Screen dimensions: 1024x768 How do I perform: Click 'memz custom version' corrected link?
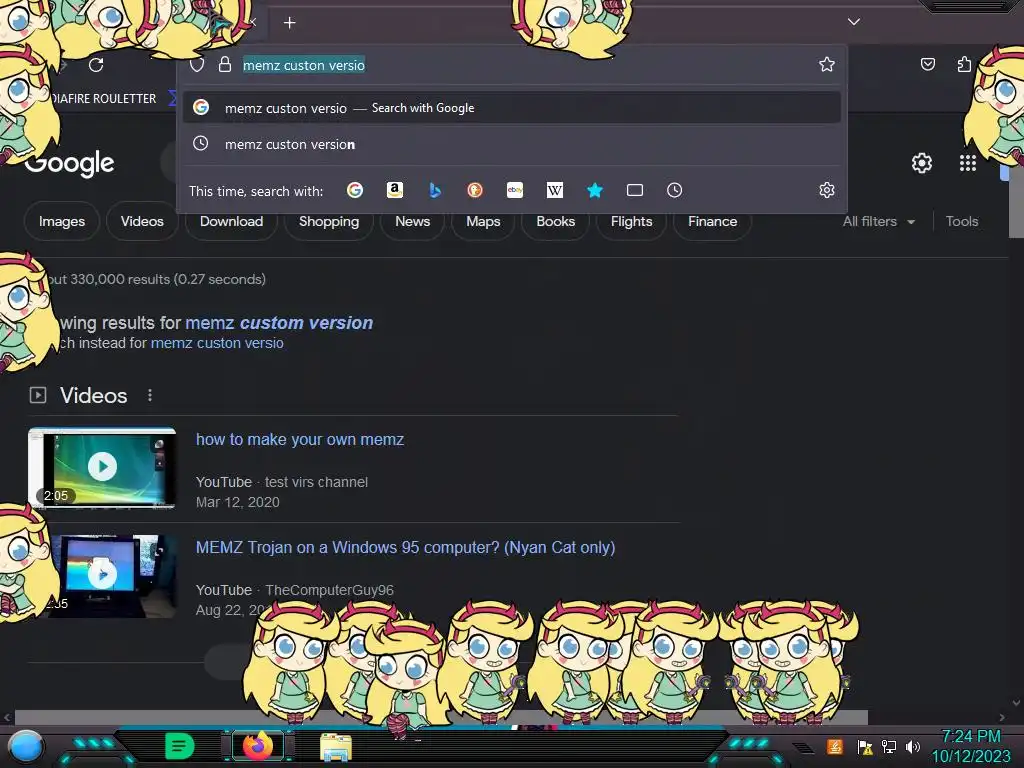(279, 323)
